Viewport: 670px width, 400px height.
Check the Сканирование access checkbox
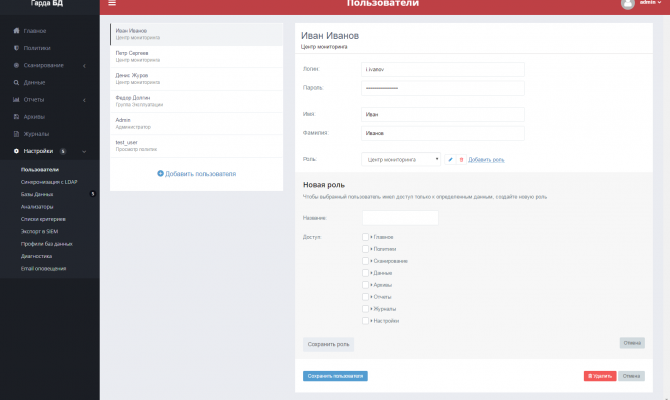click(x=365, y=261)
